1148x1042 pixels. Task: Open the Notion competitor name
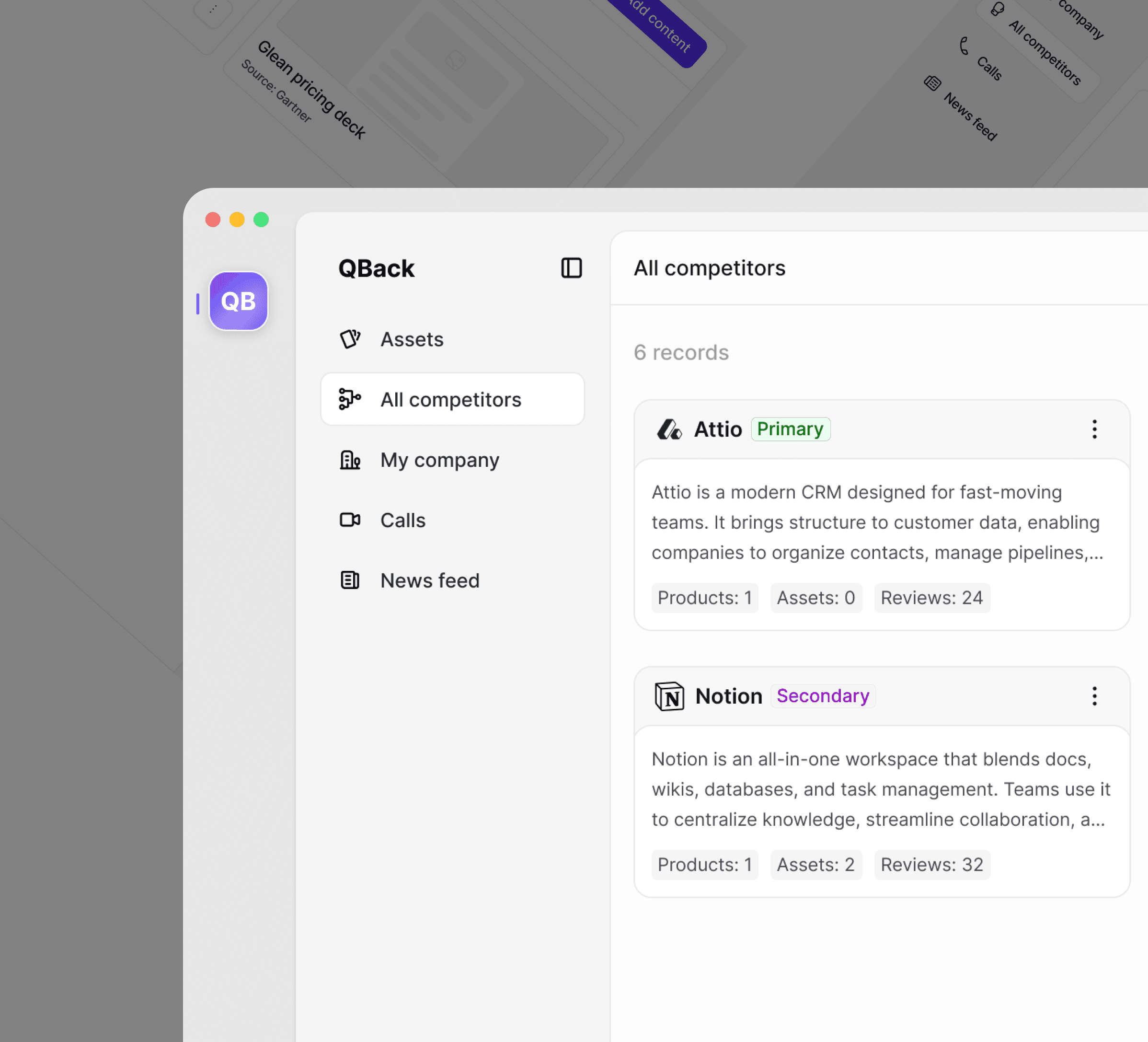728,696
